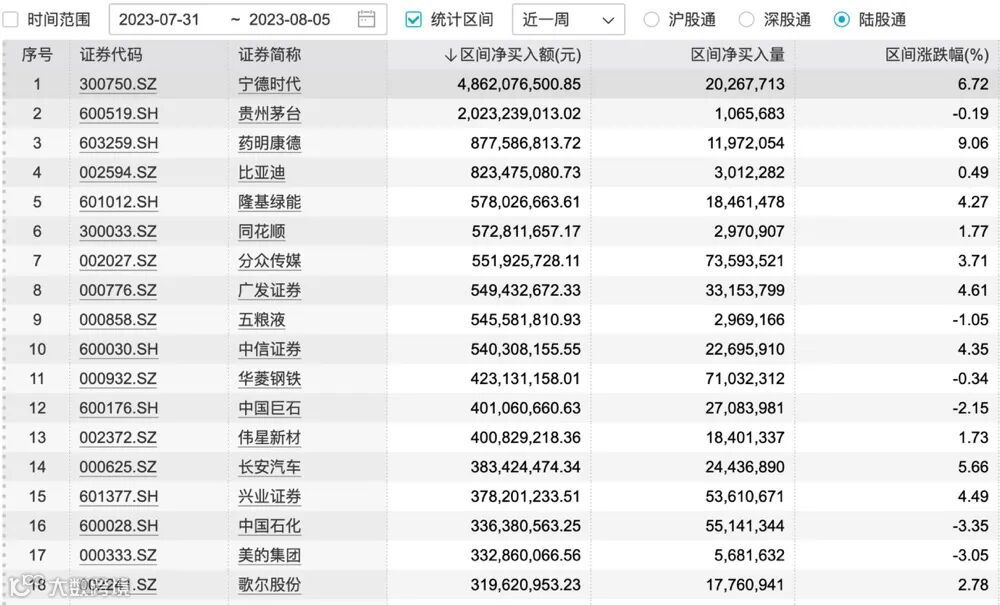Screen dimensions: 1000x605
Task: Open the 兴业证券 stock name link
Action: coord(270,496)
